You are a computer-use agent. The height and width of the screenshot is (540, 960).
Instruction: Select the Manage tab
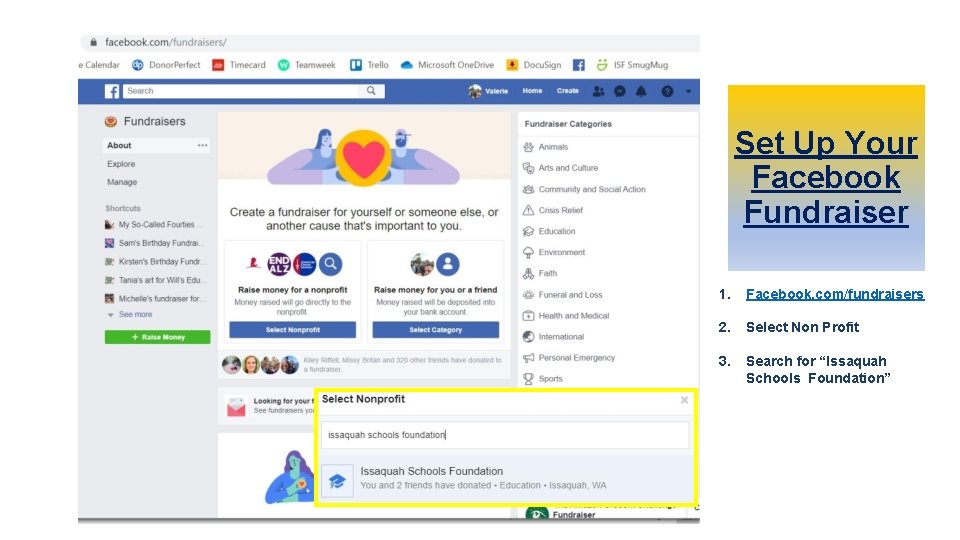(122, 182)
